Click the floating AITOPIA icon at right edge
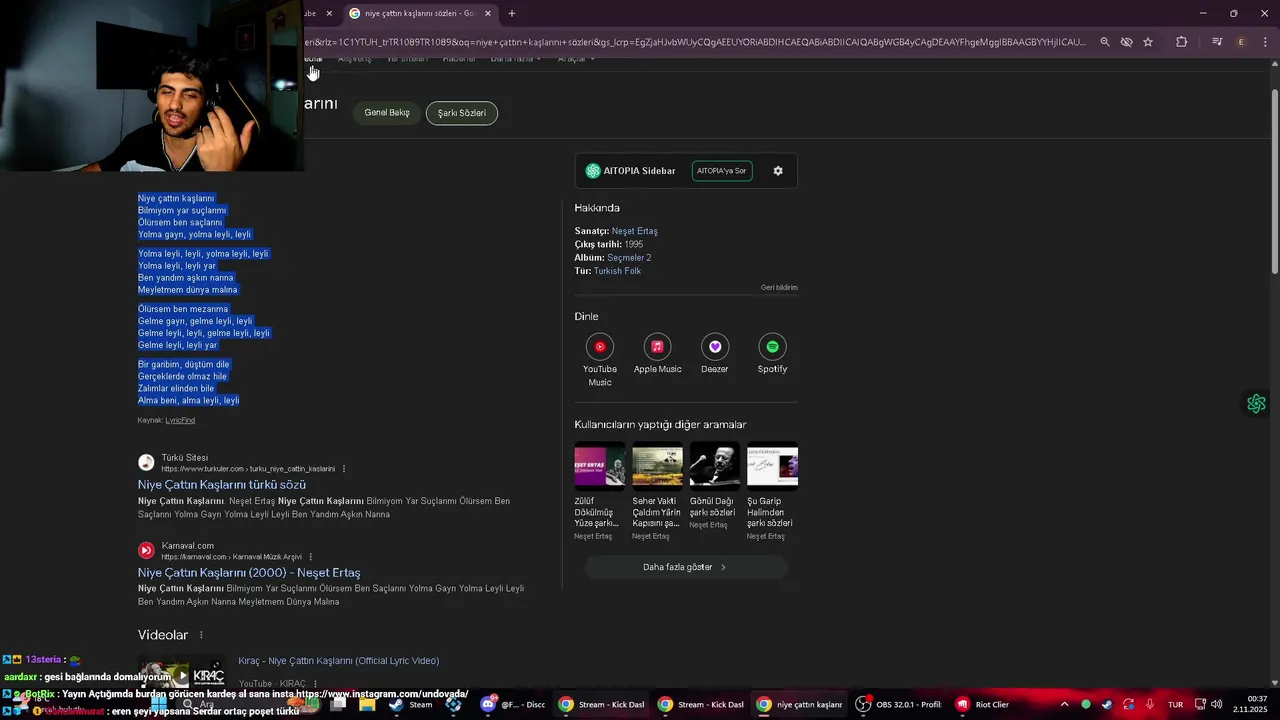This screenshot has height=720, width=1280. pyautogui.click(x=1257, y=404)
